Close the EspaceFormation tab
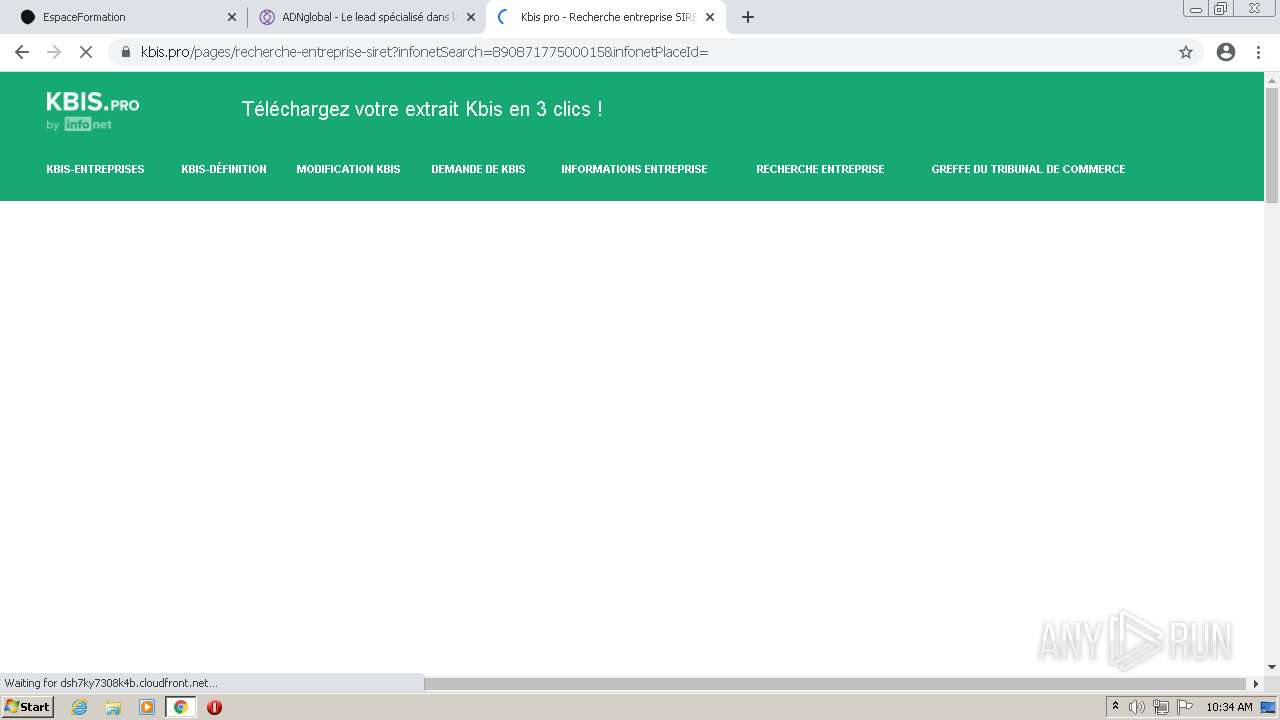1280x720 pixels. point(232,17)
